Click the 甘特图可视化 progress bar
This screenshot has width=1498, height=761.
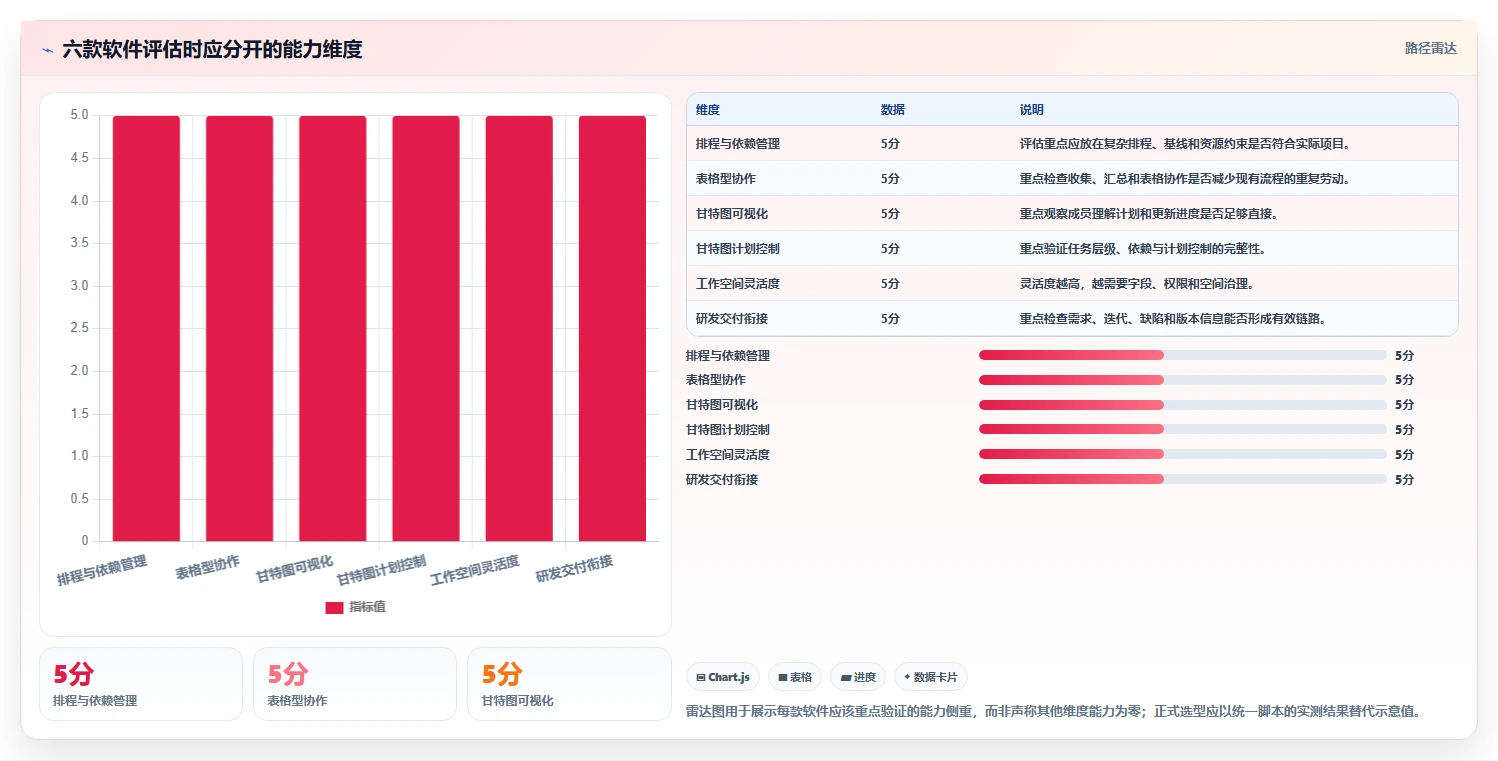click(x=1183, y=404)
